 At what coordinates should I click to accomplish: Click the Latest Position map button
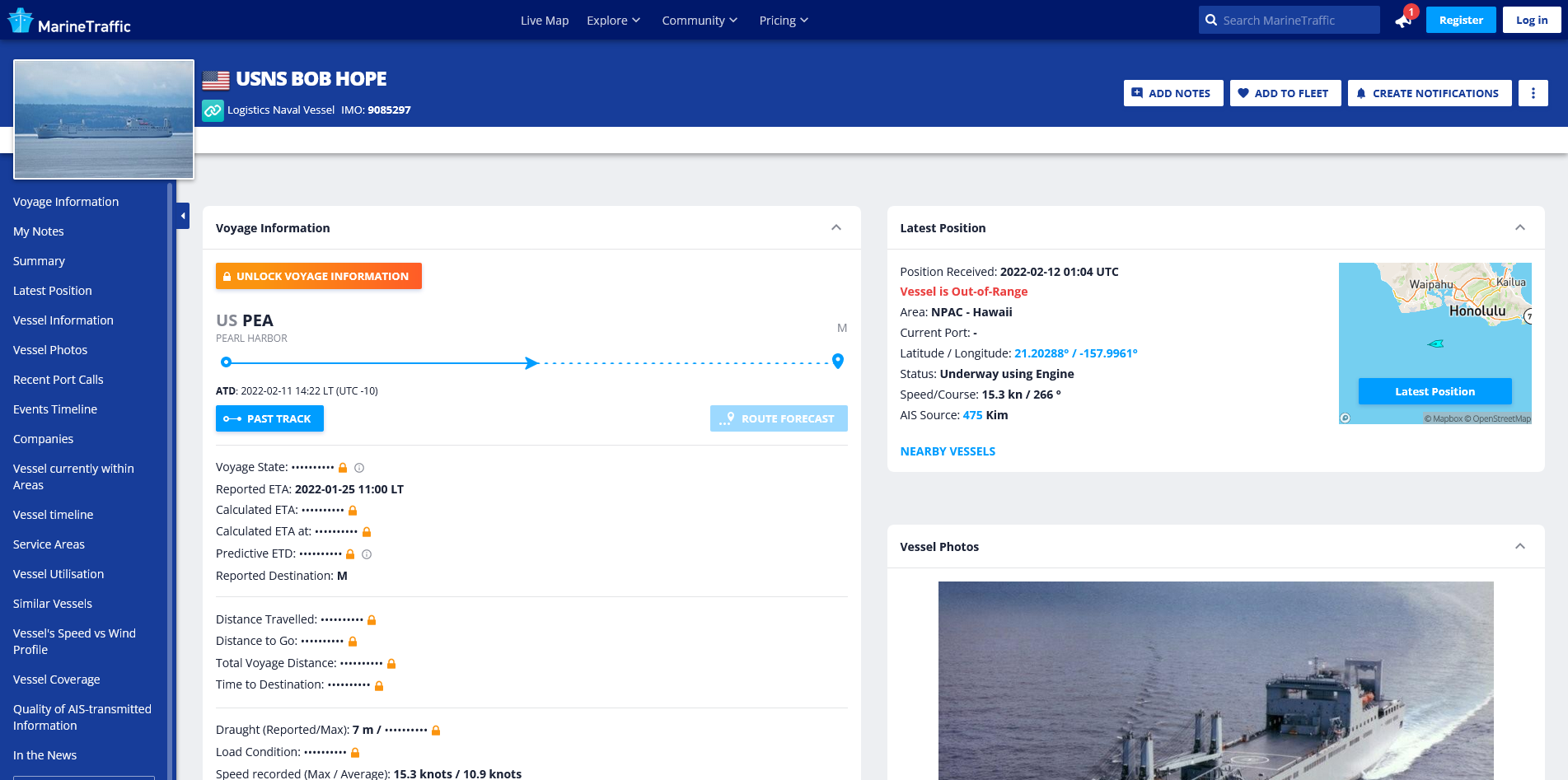[x=1435, y=391]
